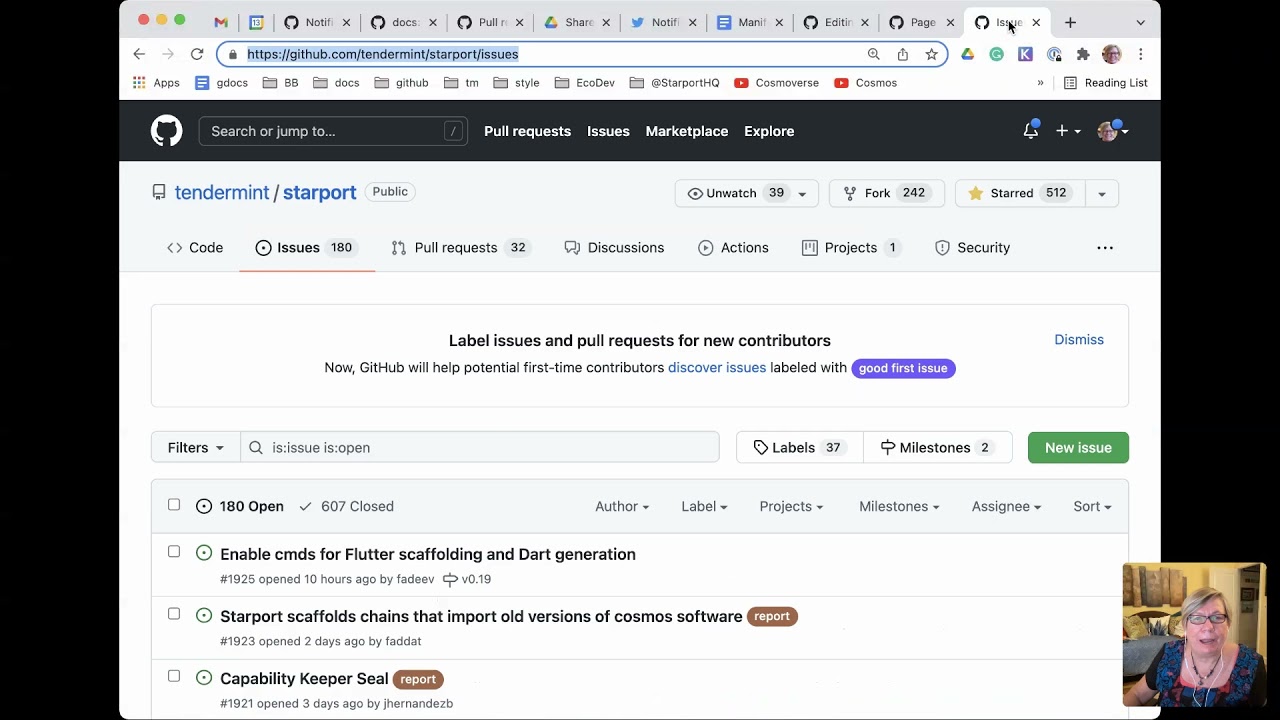
Task: Expand the Starred lists dropdown arrow
Action: point(1101,193)
